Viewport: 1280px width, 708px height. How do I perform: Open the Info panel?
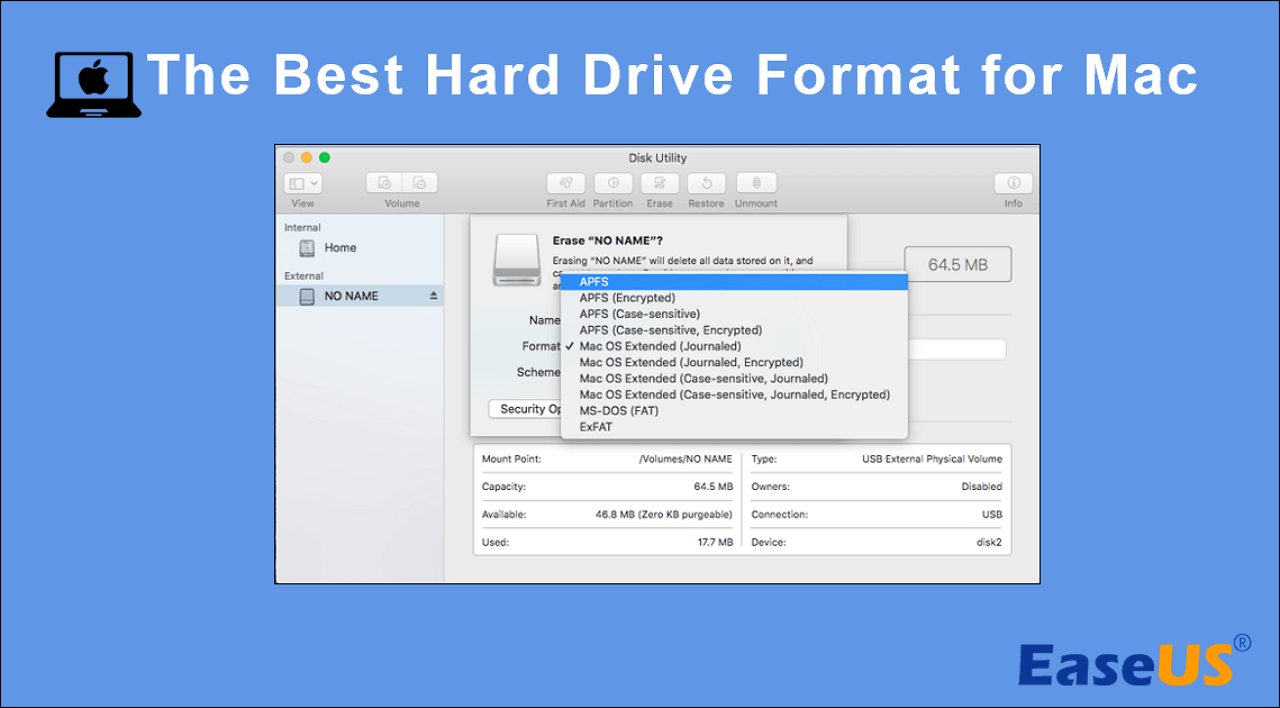pyautogui.click(x=1012, y=184)
